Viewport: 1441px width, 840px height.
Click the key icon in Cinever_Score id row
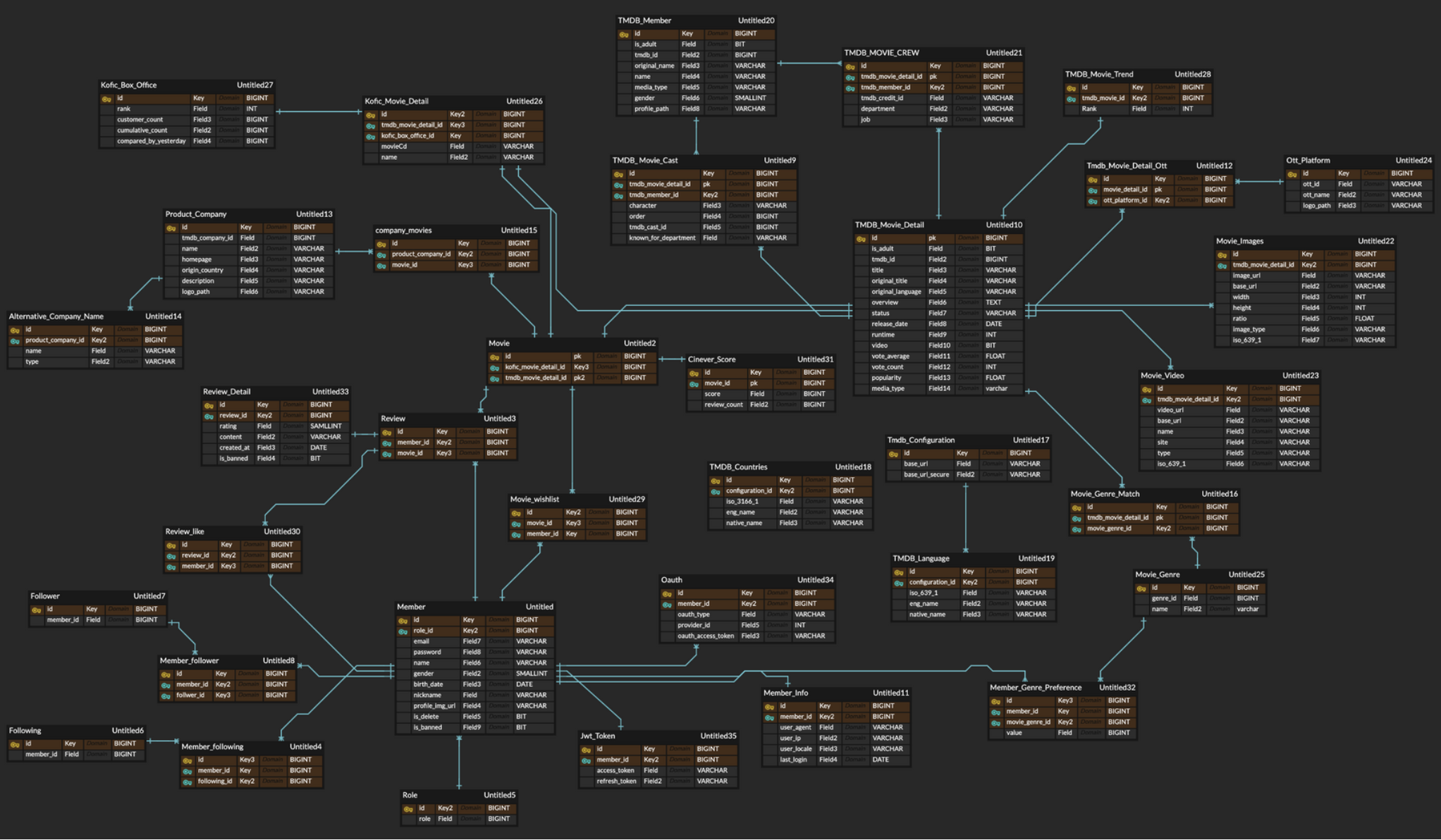coord(694,373)
